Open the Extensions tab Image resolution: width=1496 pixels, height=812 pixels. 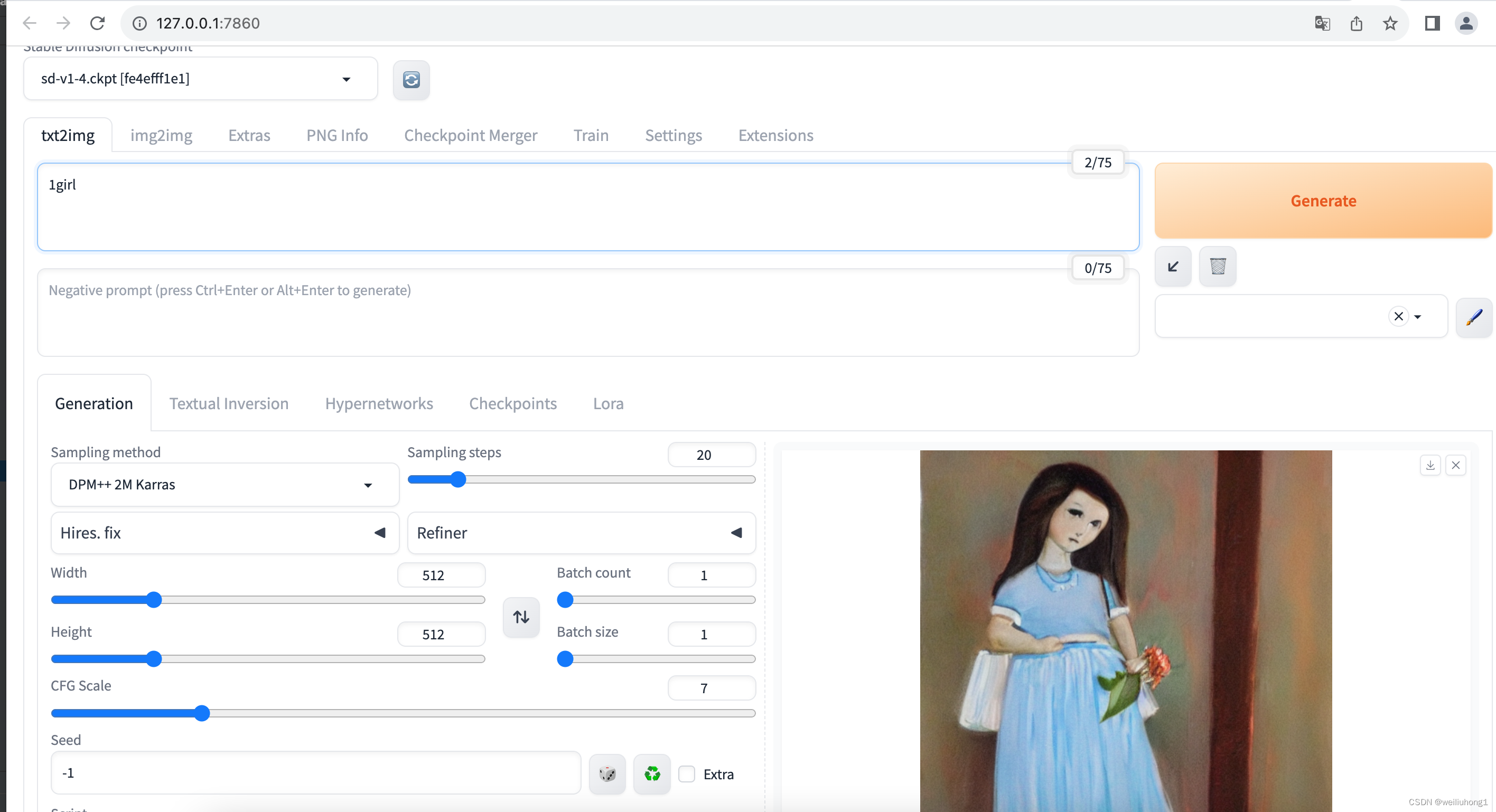(776, 135)
